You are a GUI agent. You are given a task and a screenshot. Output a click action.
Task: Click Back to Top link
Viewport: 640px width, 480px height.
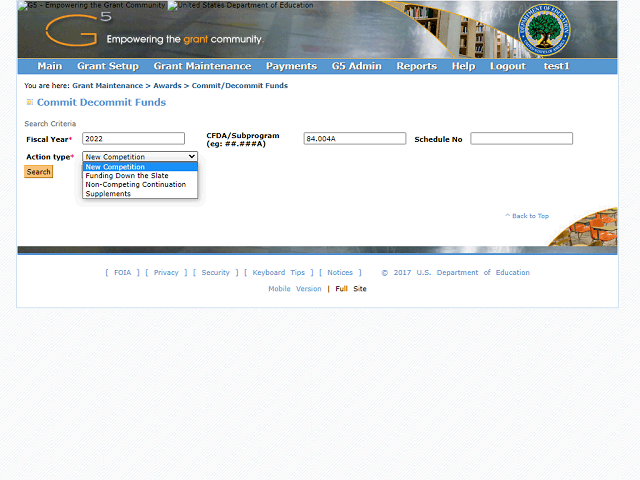527,216
